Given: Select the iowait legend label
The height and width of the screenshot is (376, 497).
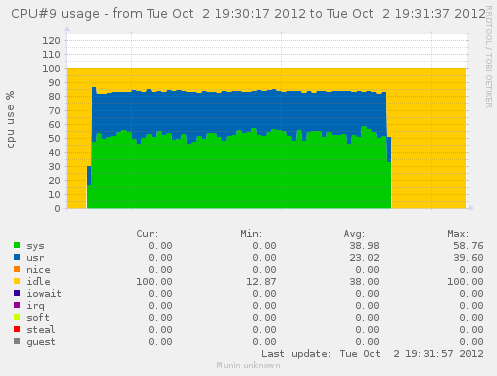Looking at the screenshot, I should tap(44, 294).
